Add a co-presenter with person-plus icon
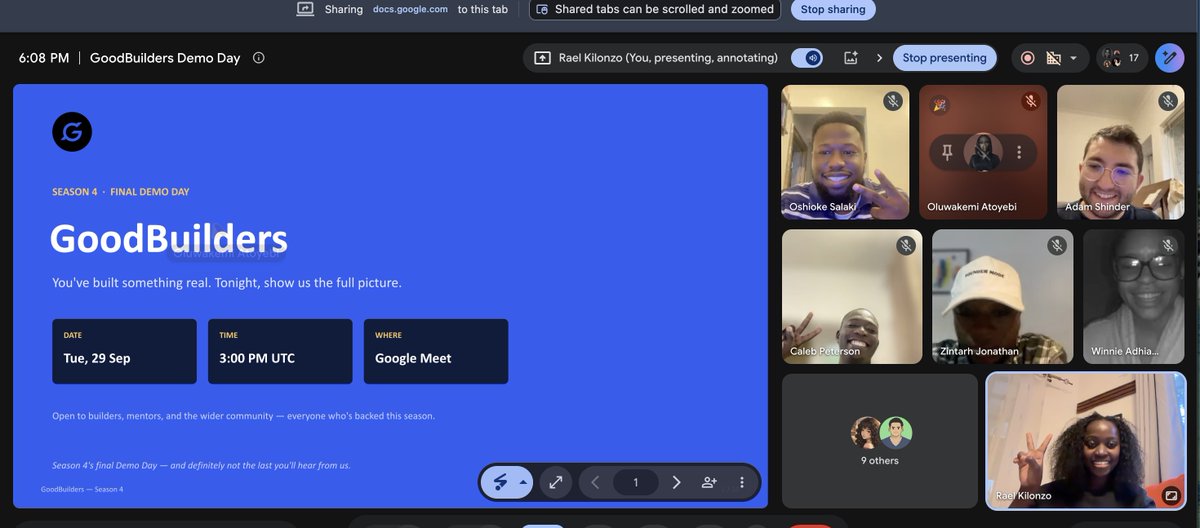1200x528 pixels. 709,482
